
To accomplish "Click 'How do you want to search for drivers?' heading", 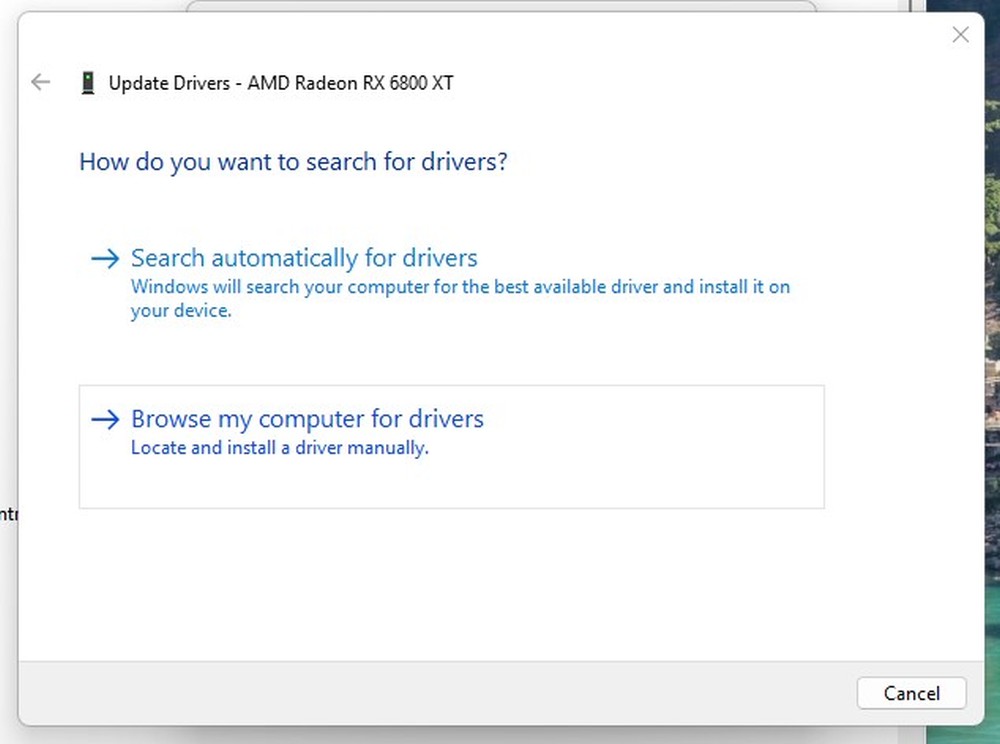I will click(x=293, y=162).
